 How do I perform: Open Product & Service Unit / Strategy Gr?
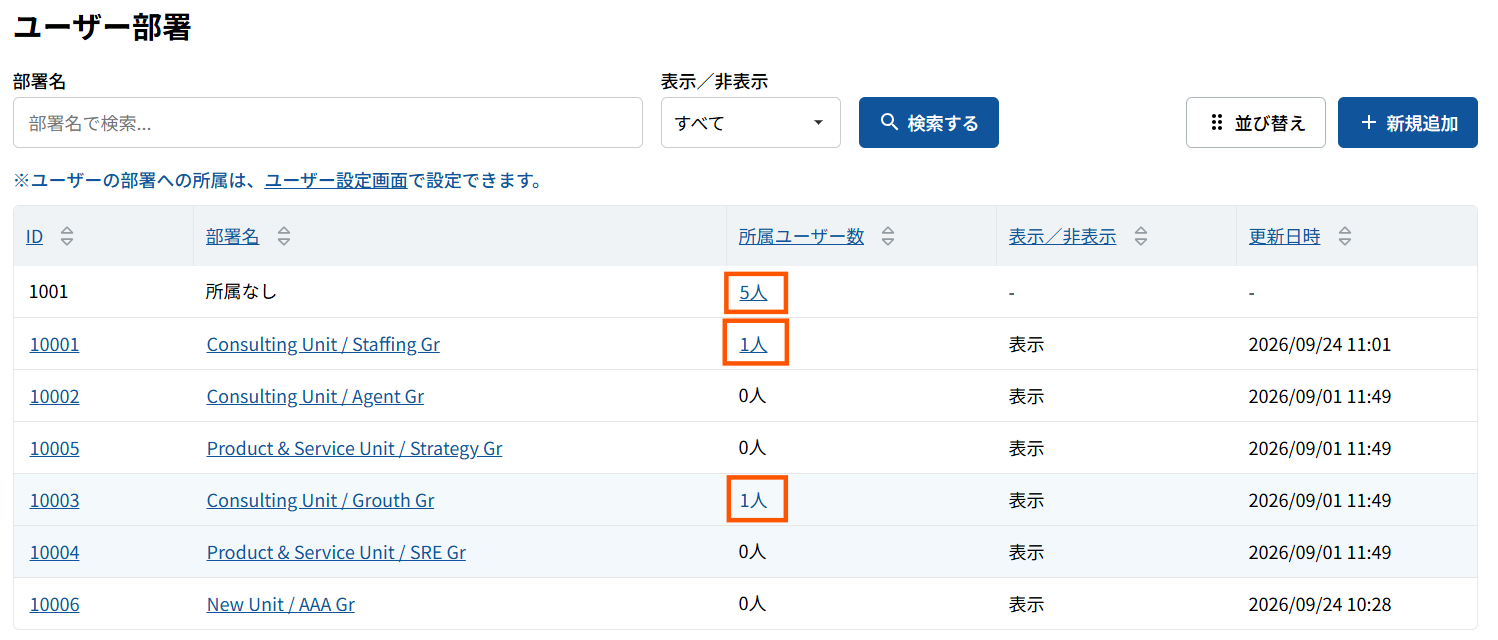pos(354,449)
